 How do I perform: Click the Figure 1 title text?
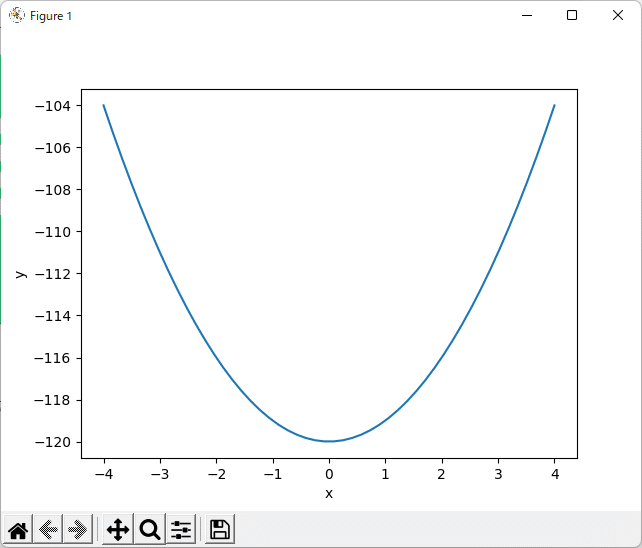[x=51, y=16]
